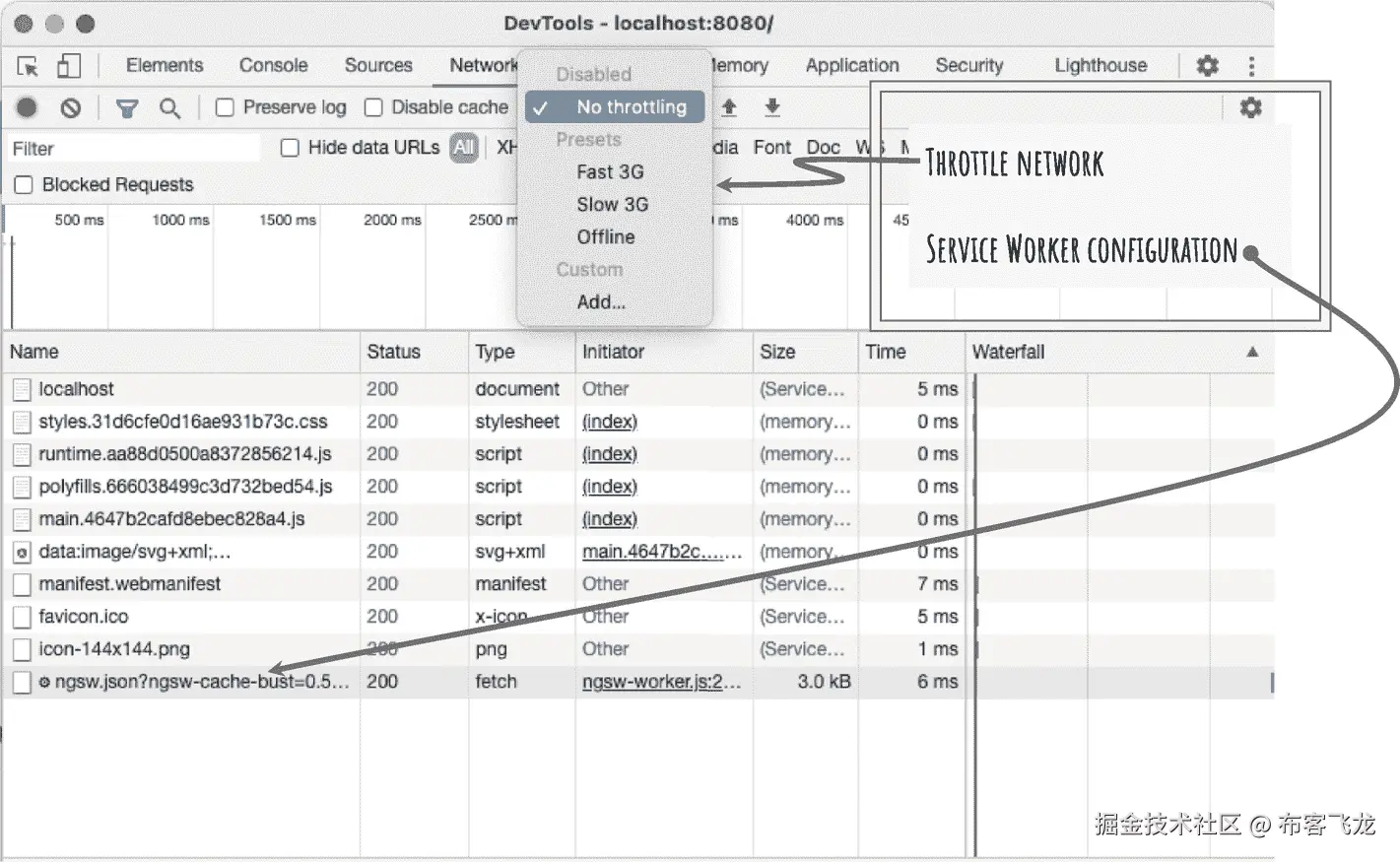1400x862 pixels.
Task: Click the Filter text field
Action: 133,149
